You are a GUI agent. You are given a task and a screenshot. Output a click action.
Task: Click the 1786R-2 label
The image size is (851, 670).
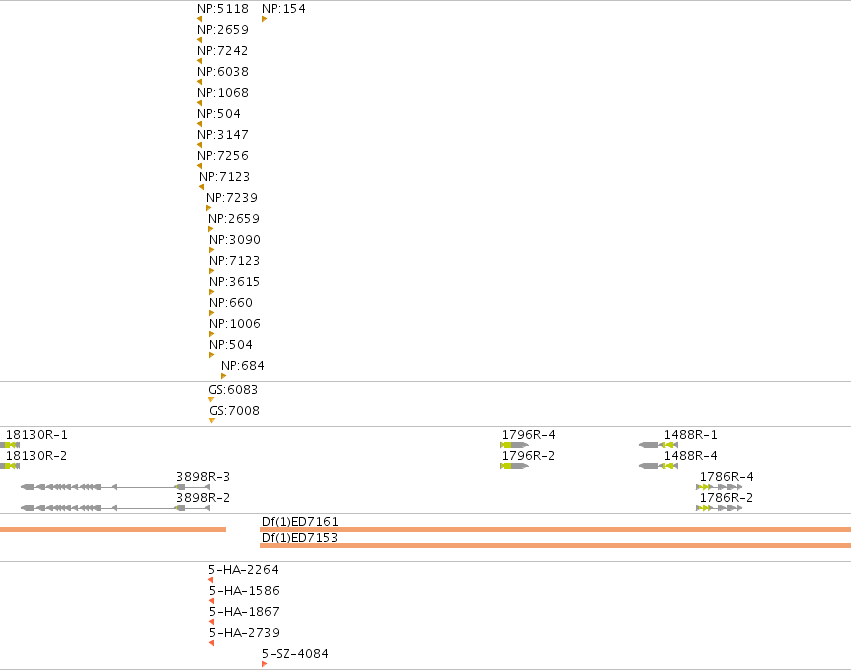(x=726, y=497)
